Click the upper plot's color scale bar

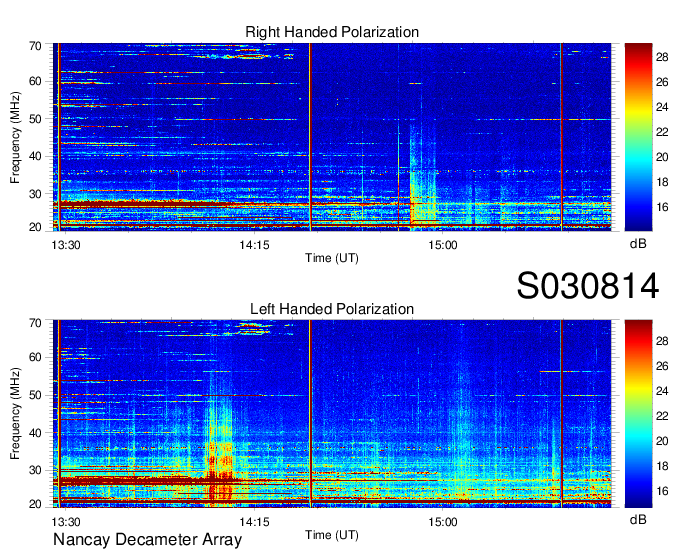pyautogui.click(x=638, y=137)
